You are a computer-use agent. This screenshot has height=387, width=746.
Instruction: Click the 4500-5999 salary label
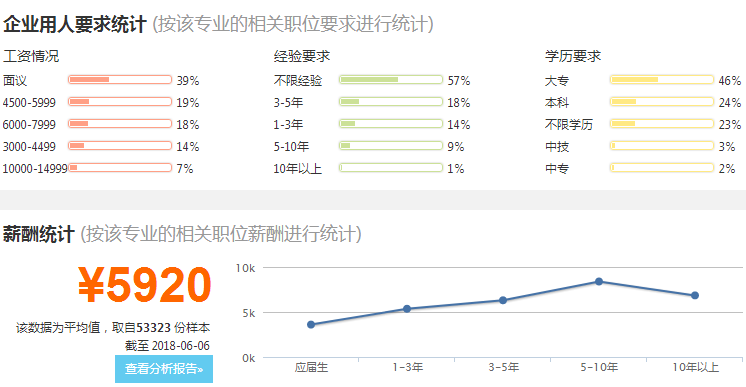click(29, 102)
